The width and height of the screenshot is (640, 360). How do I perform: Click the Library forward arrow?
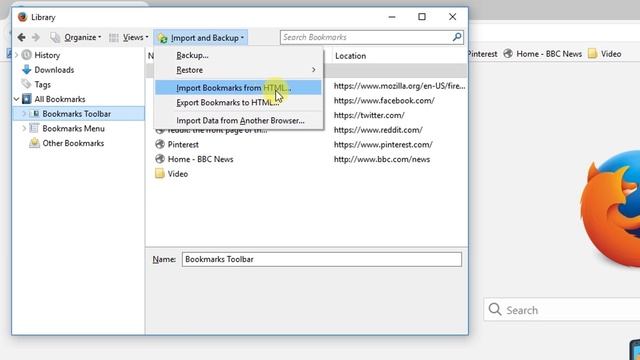36,38
